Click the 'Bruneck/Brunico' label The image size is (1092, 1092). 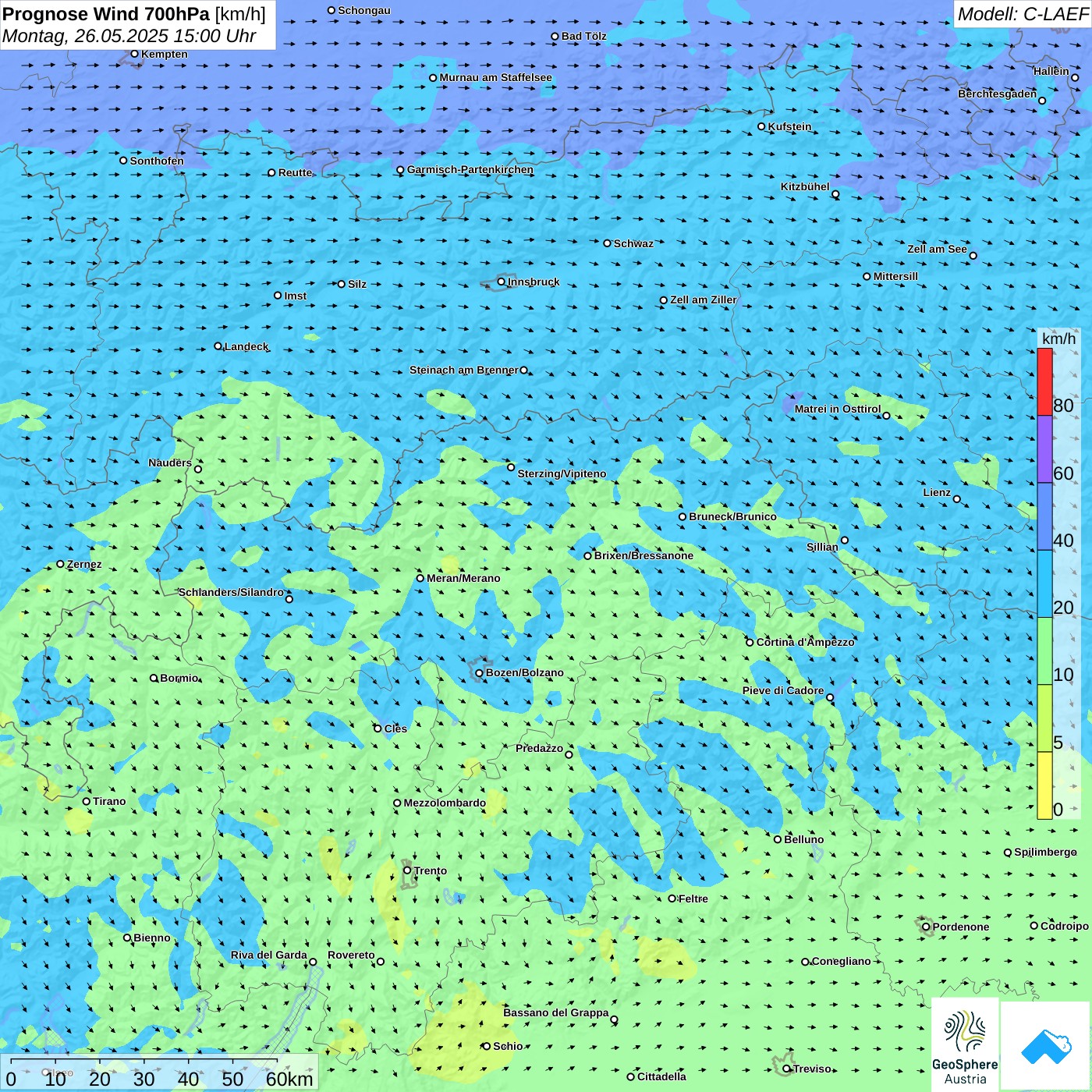coord(732,516)
